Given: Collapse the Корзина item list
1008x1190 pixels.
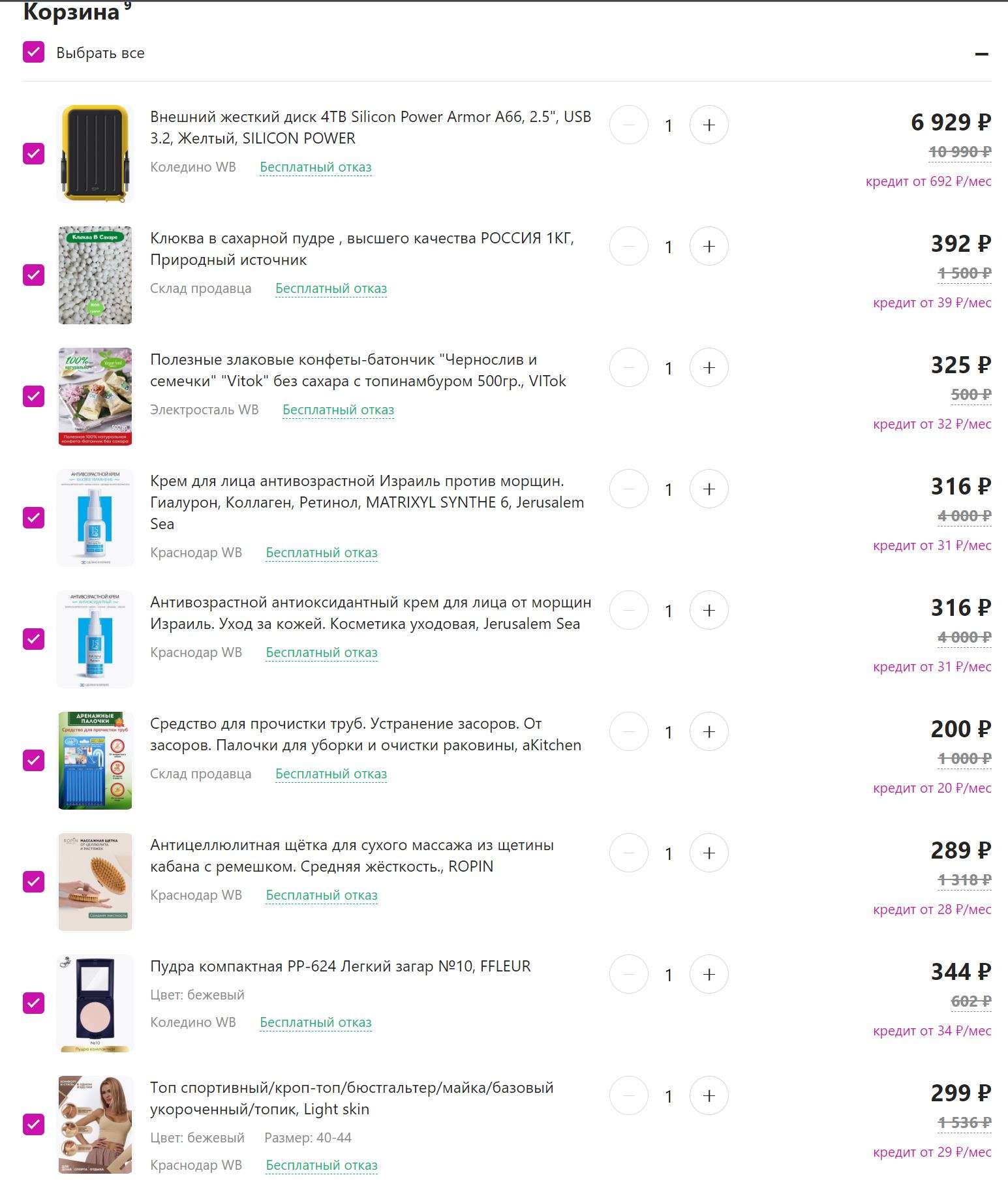Looking at the screenshot, I should 981,53.
